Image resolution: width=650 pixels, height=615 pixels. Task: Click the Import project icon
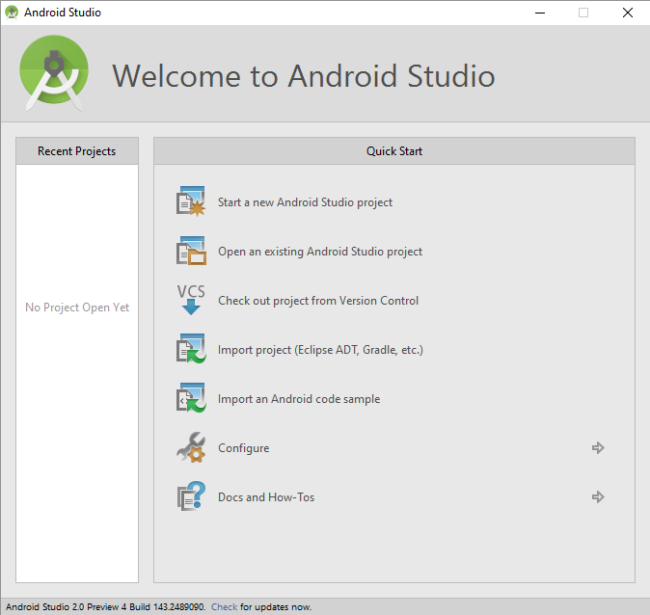pyautogui.click(x=191, y=350)
